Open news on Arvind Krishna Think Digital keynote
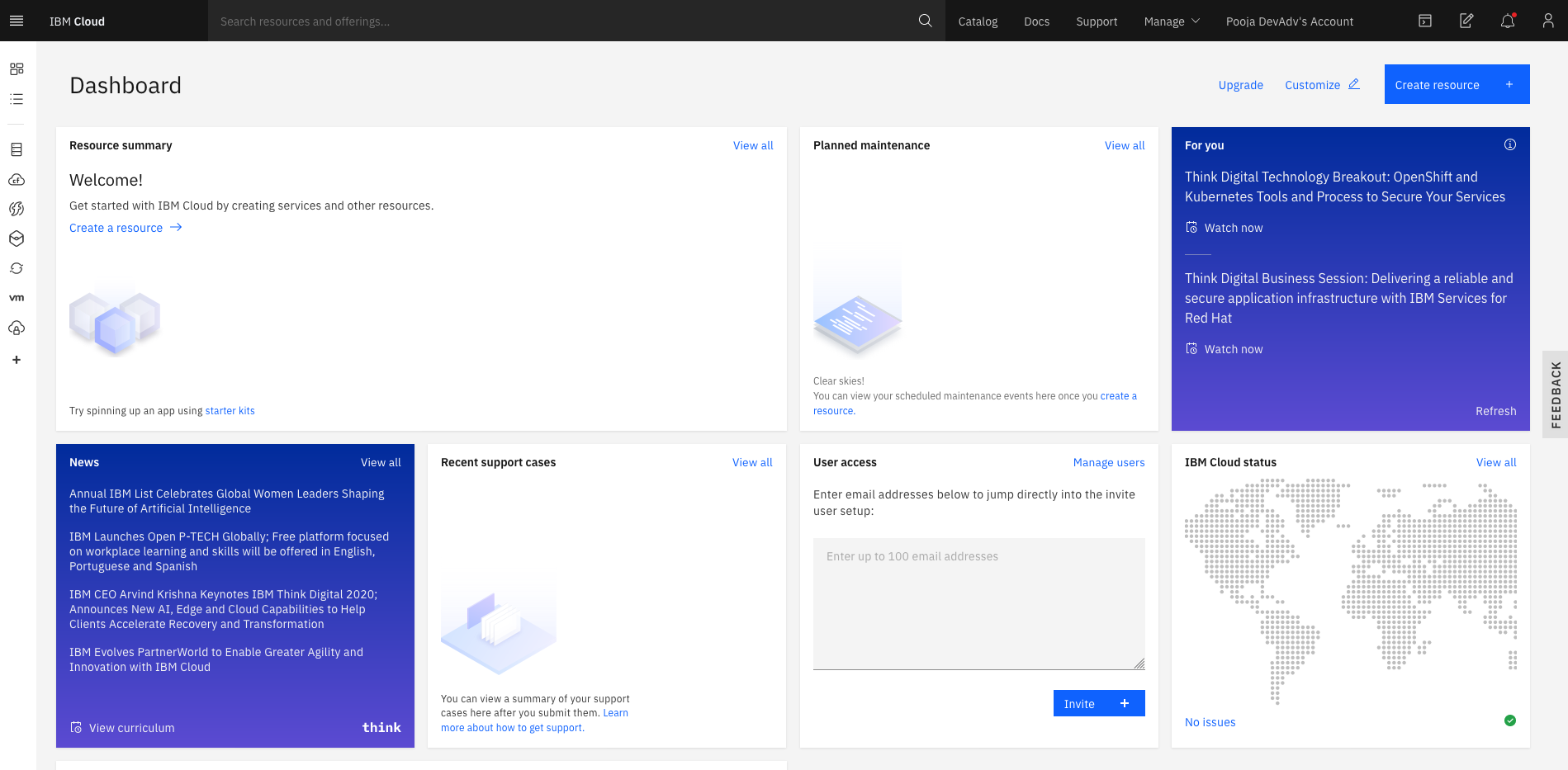The height and width of the screenshot is (770, 1568). tap(224, 609)
